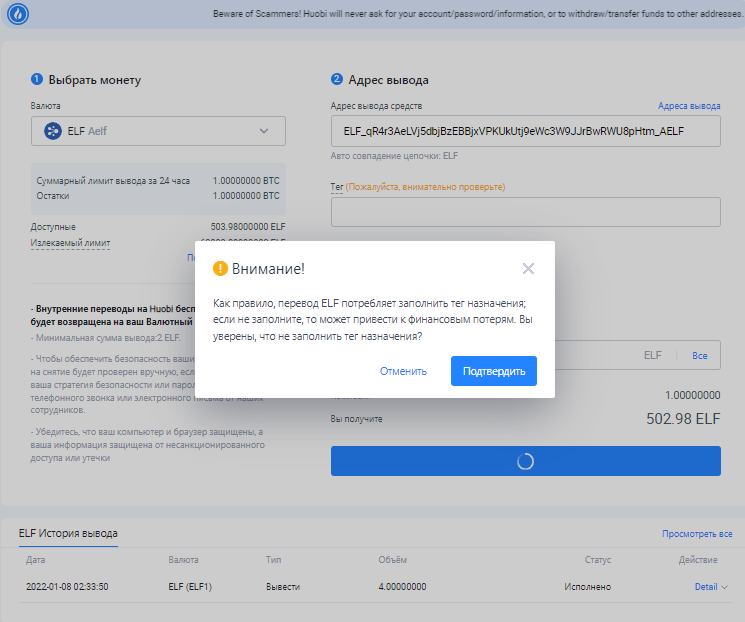Image resolution: width=745 pixels, height=622 pixels.
Task: Click the scam warning banner text
Action: [x=477, y=14]
